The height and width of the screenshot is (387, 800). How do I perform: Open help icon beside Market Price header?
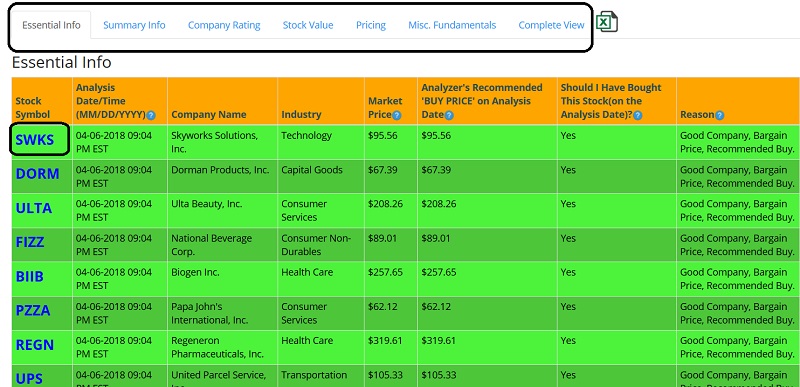[397, 115]
